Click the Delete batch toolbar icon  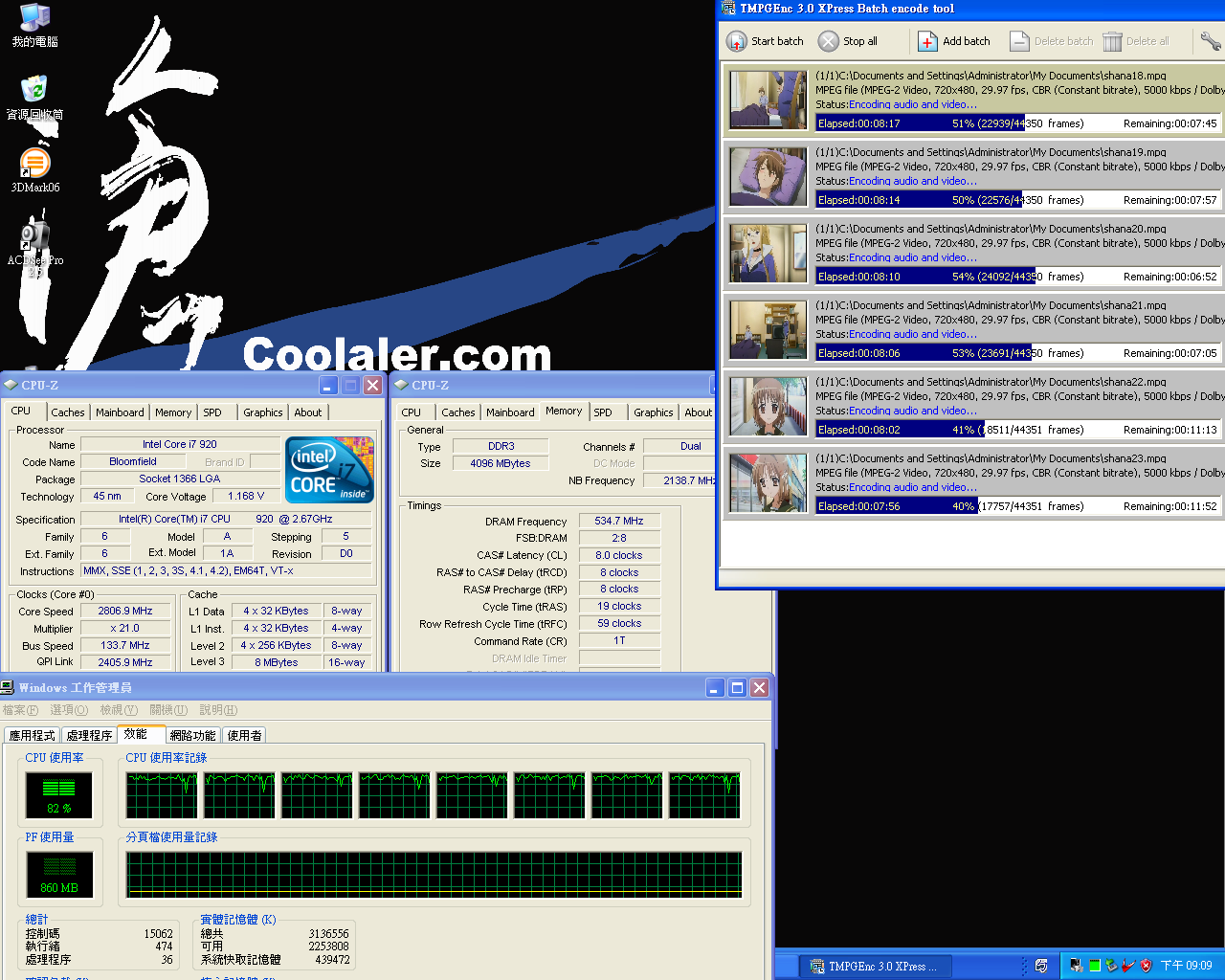[x=1019, y=41]
